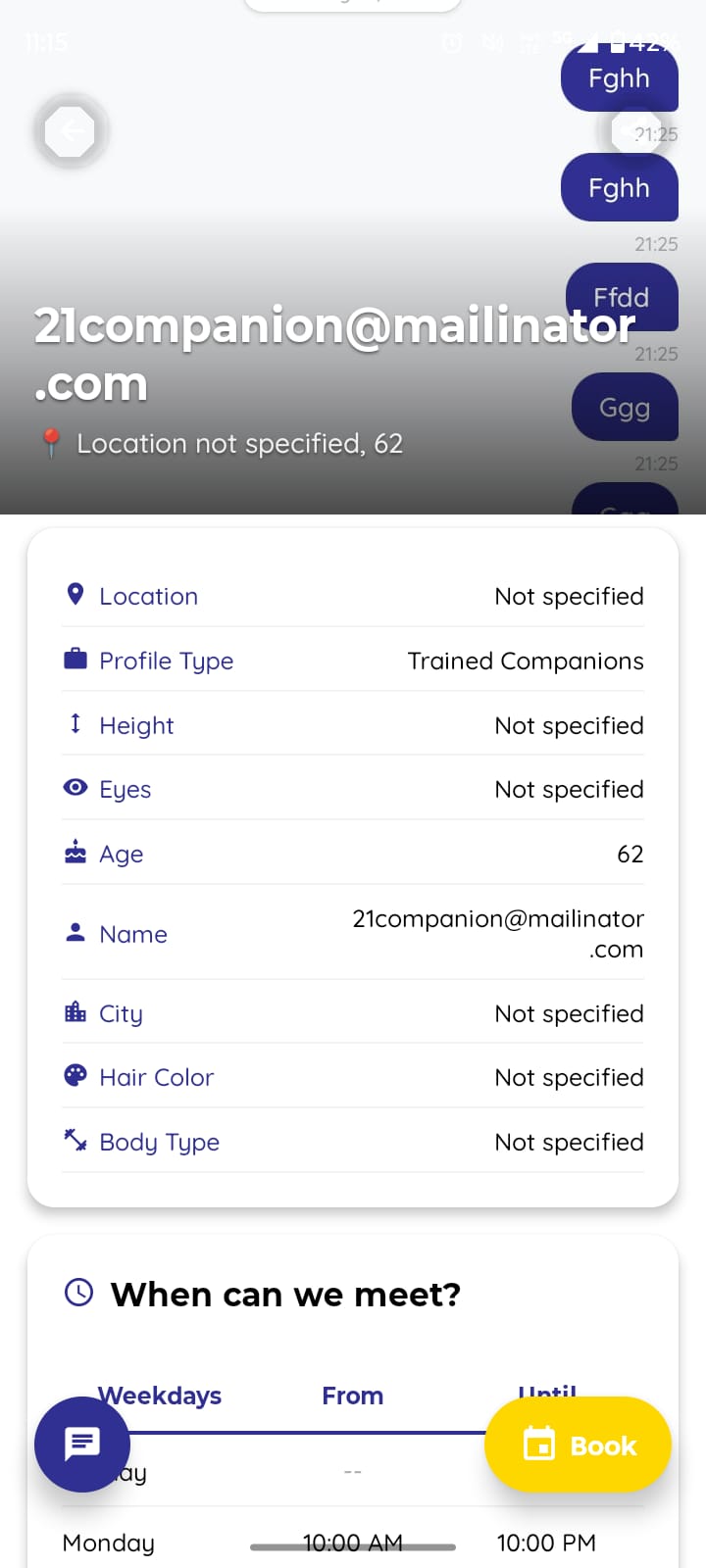Tap the Hair Color palette icon
706x1568 pixels.
[x=76, y=1075]
